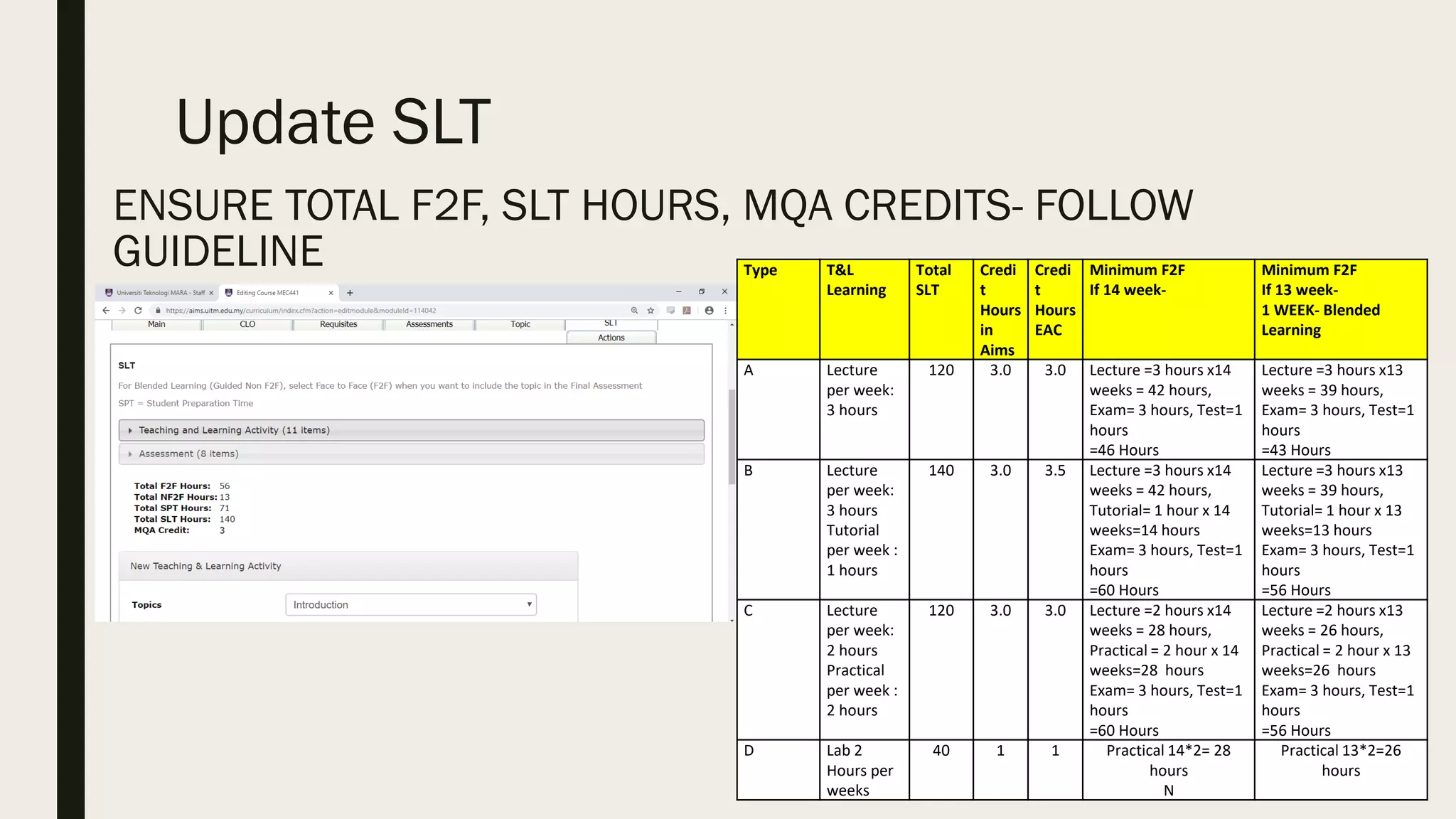Click the page vertical scrollbar thumb
The height and width of the screenshot is (819, 1456).
[x=732, y=437]
